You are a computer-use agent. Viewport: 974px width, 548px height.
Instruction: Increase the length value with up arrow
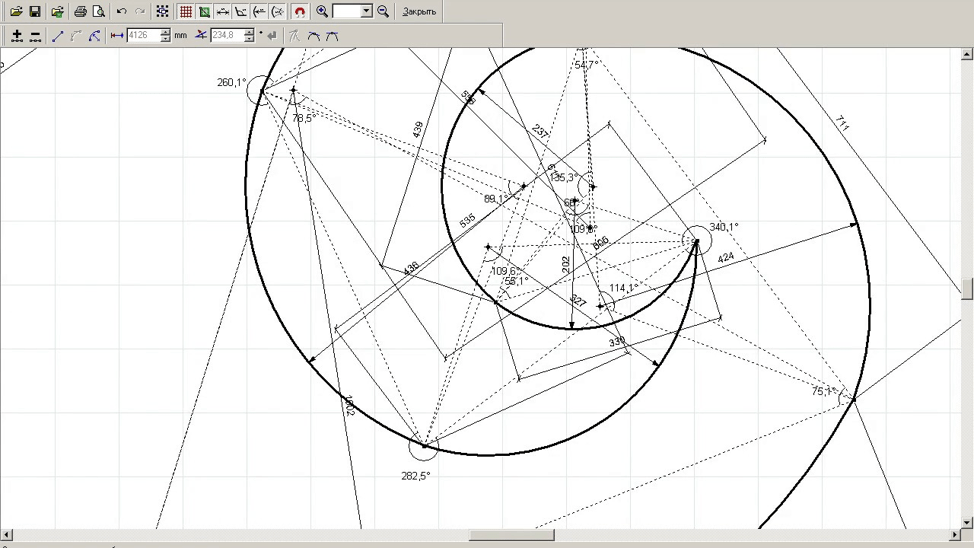click(166, 32)
